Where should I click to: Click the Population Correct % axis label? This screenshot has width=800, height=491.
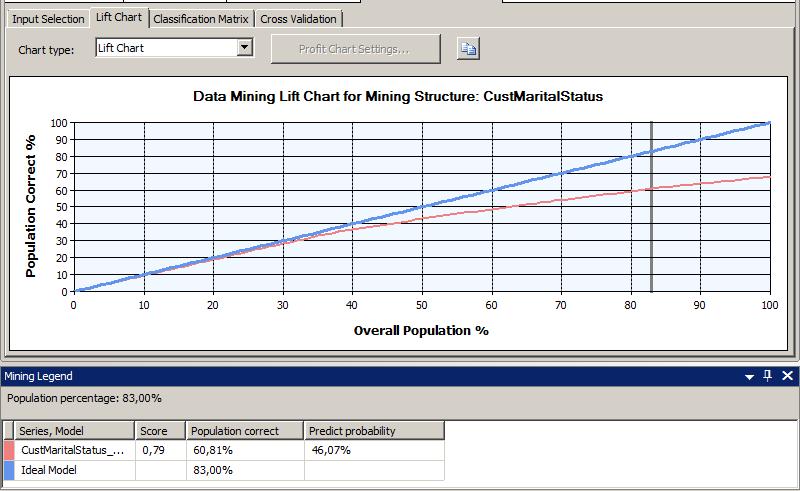point(31,206)
